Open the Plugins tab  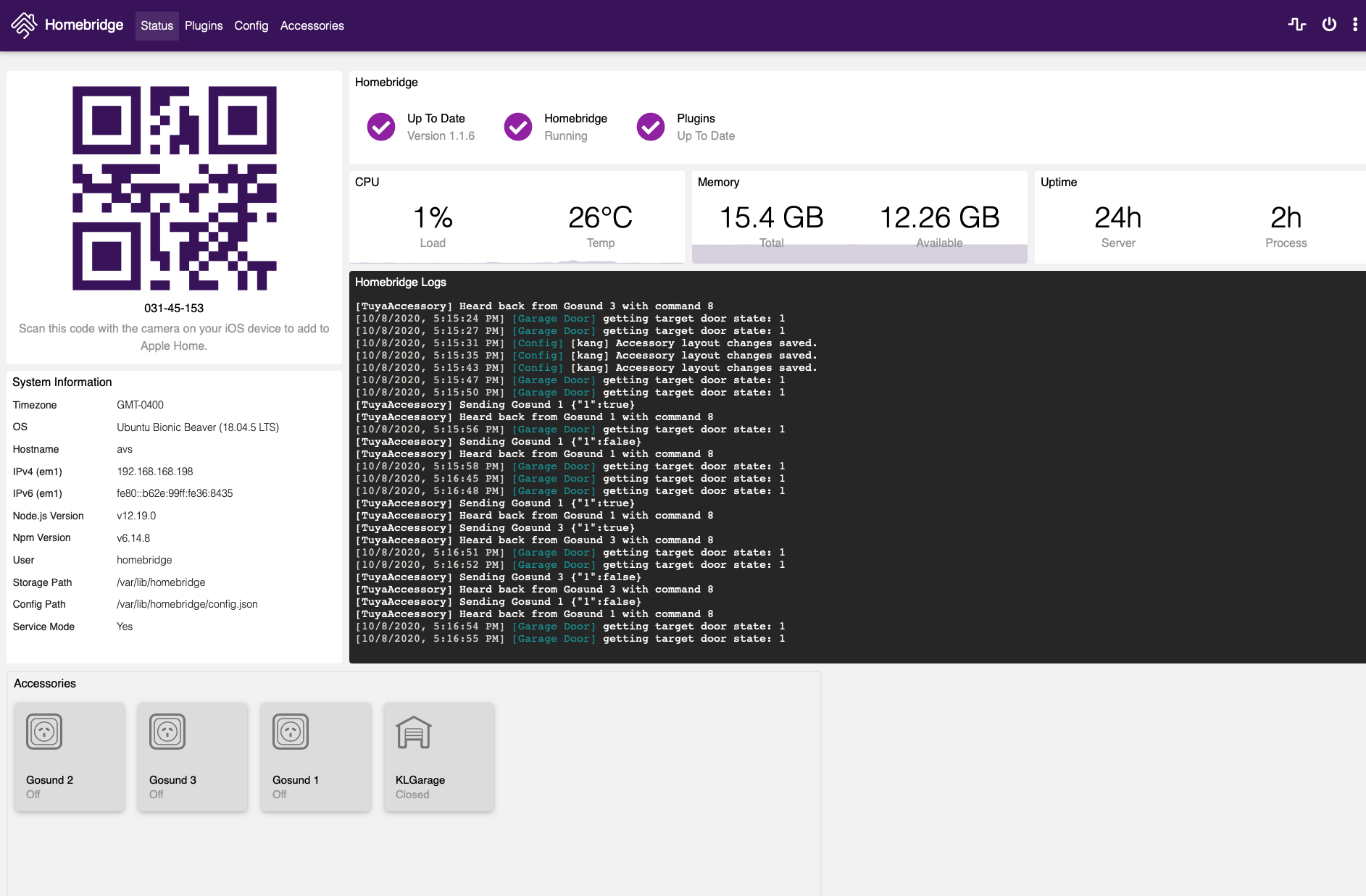click(x=204, y=25)
